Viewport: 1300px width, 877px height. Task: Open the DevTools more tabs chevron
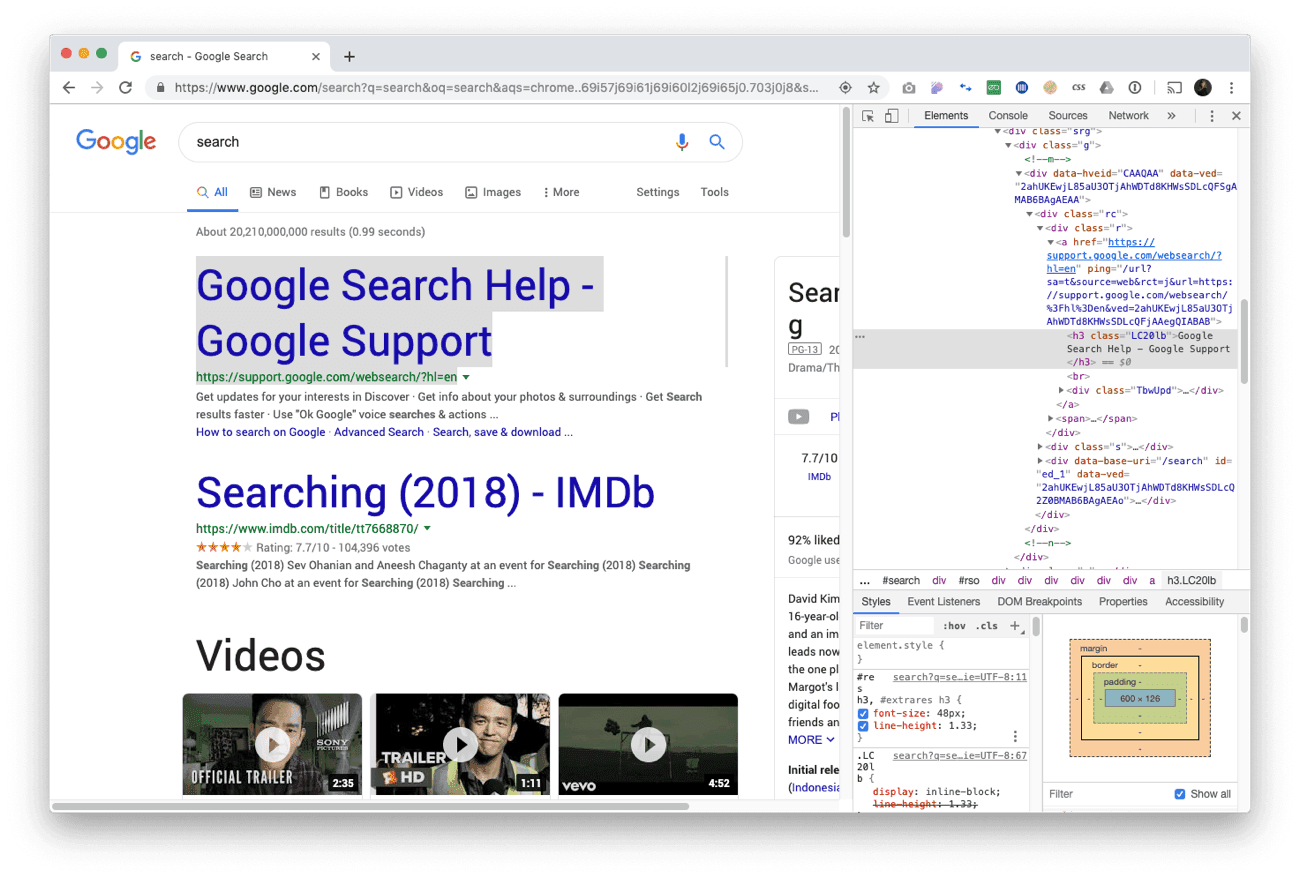coord(1171,116)
